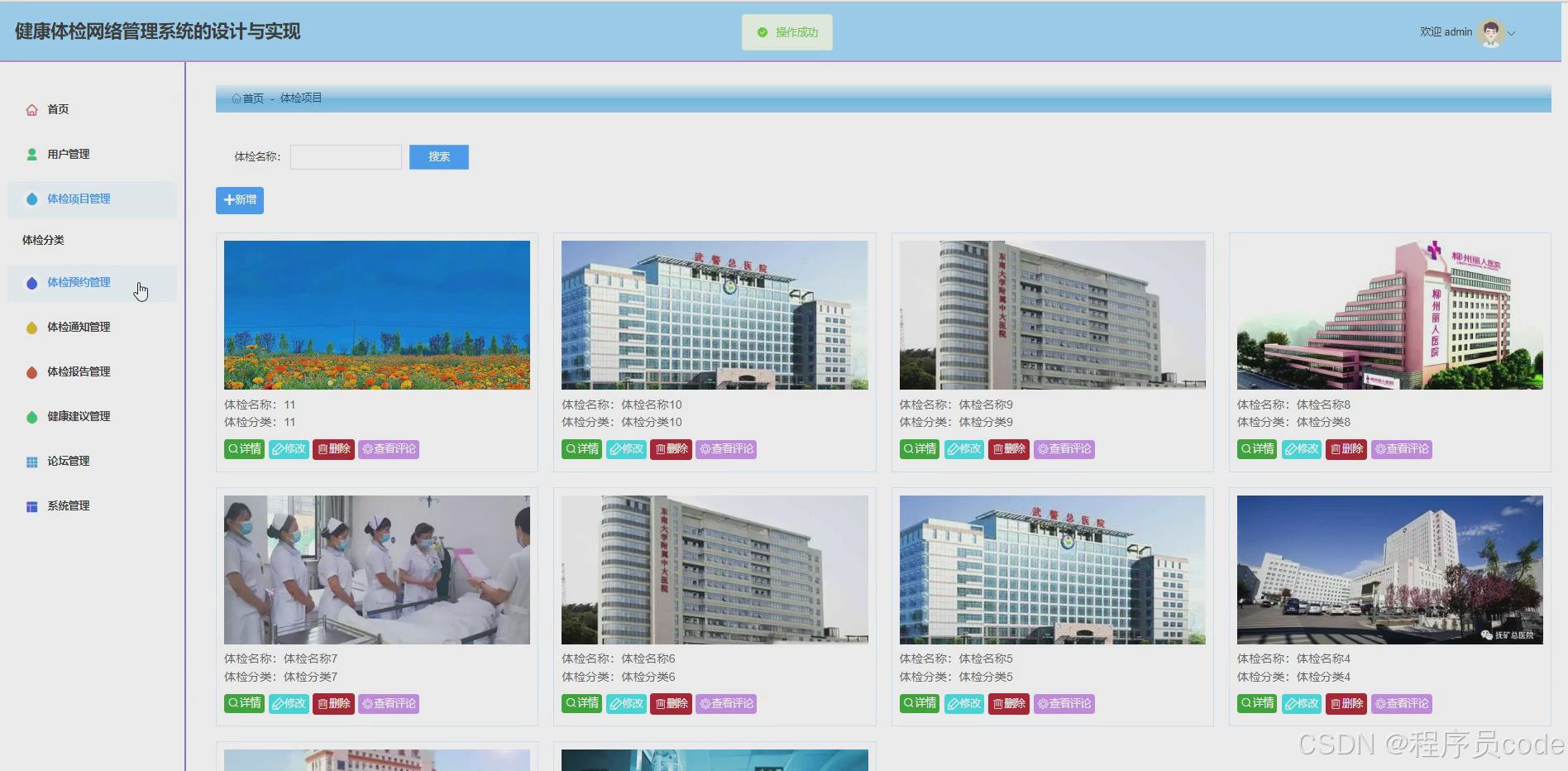1568x771 pixels.
Task: Click 删除 for 体检名称5
Action: coord(1009,704)
